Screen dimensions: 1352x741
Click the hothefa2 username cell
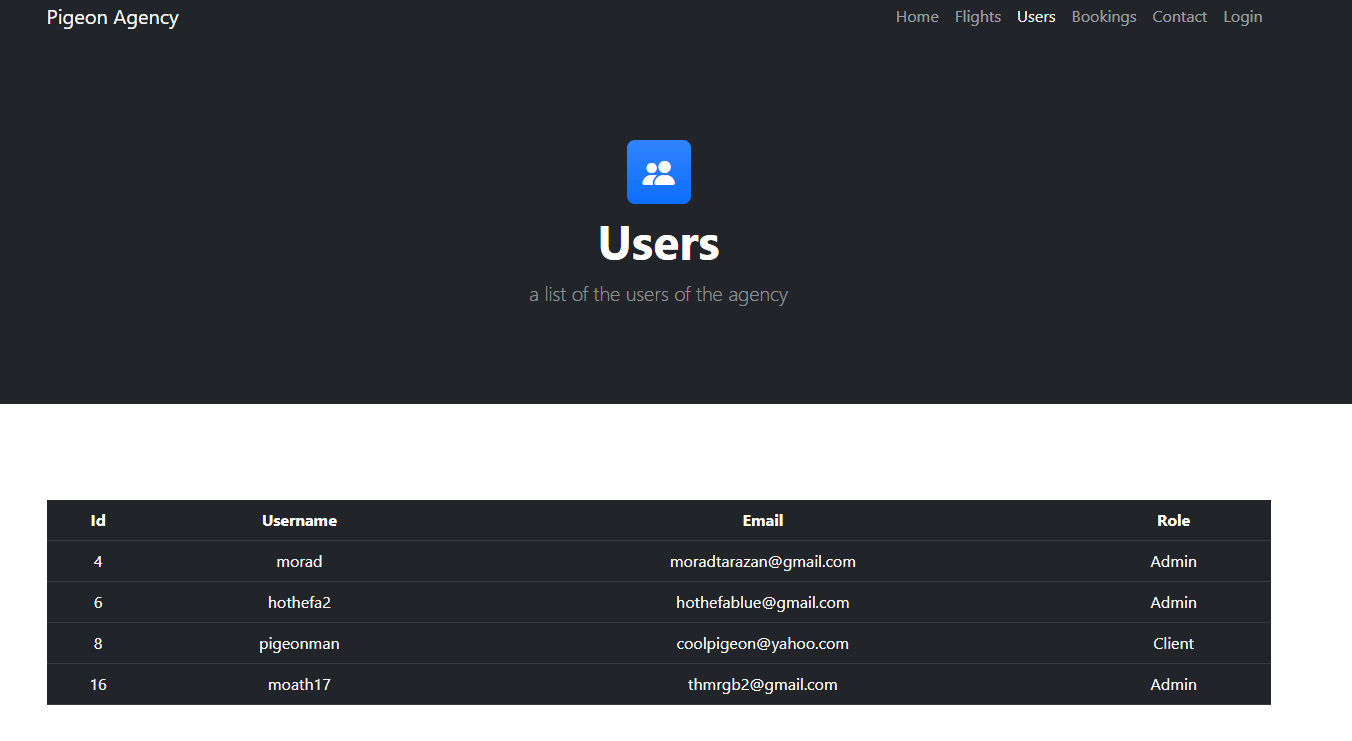pos(299,602)
